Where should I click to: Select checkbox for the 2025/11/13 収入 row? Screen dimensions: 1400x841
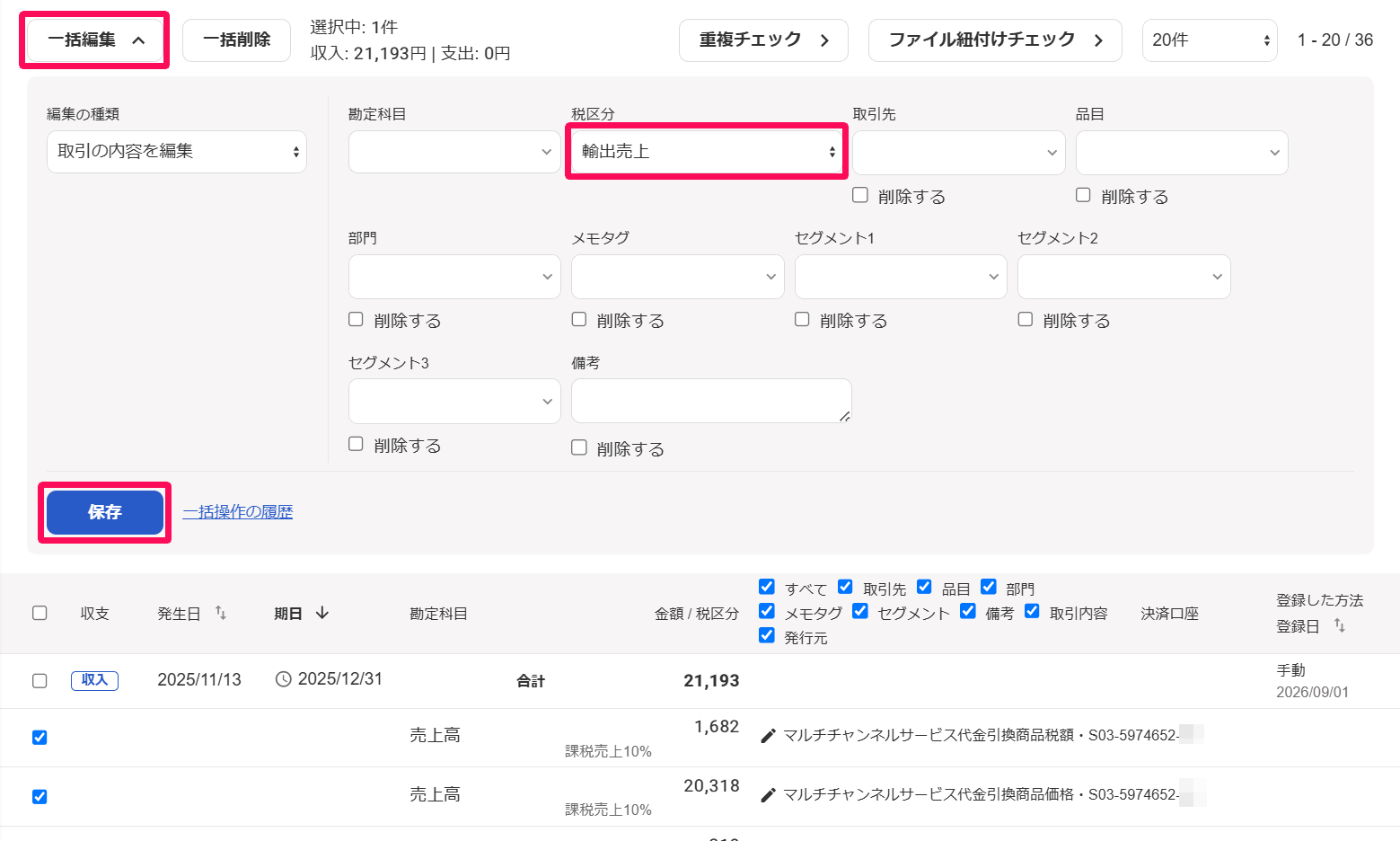point(40,681)
